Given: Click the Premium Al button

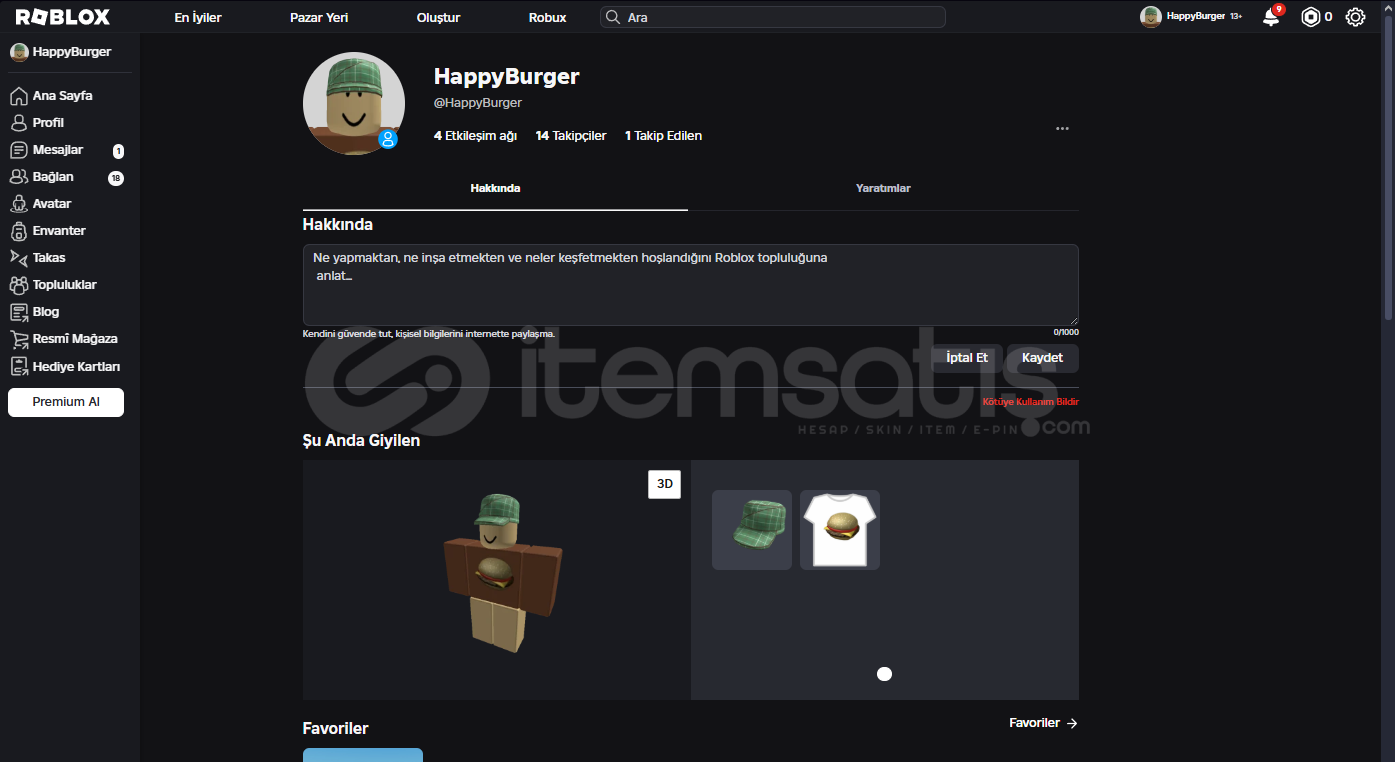Looking at the screenshot, I should click(x=66, y=402).
